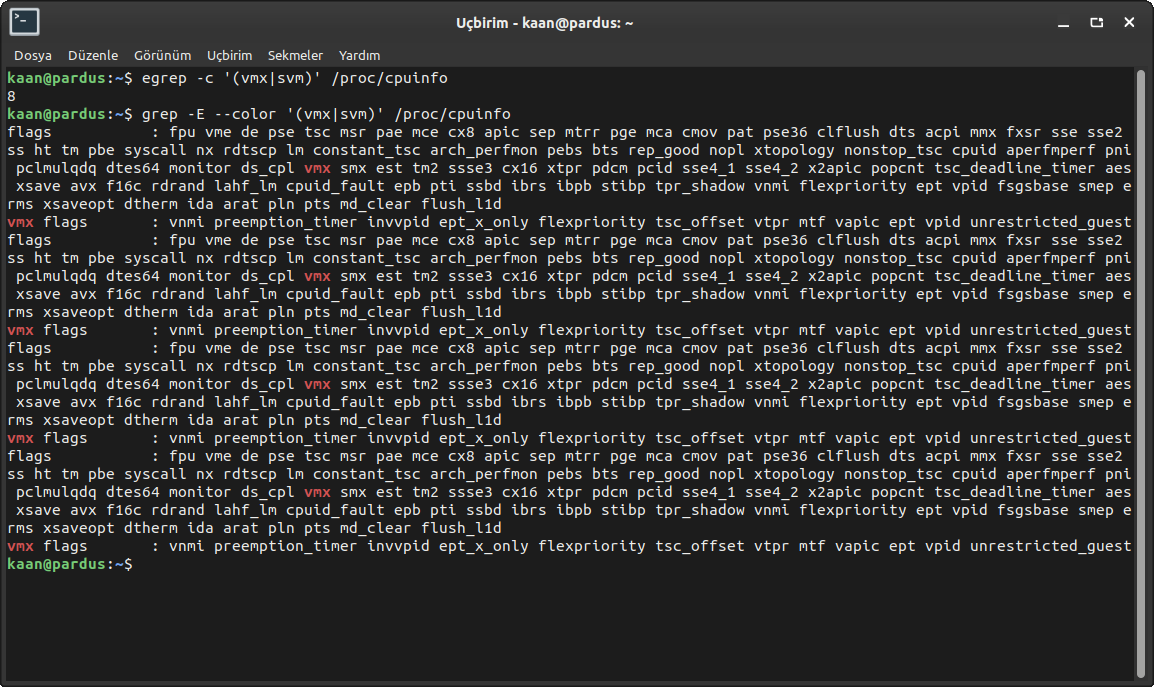This screenshot has height=687, width=1154.
Task: Click the first red highlighted vmx match
Action: [x=317, y=168]
